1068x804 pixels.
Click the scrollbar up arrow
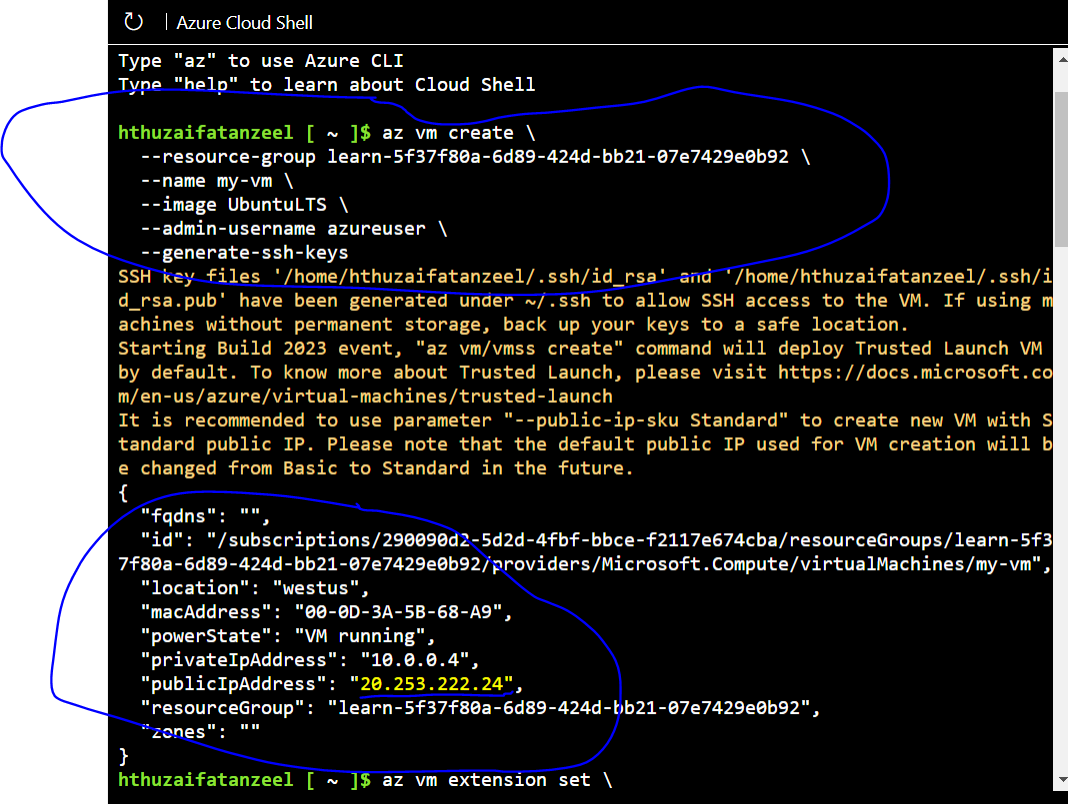click(1062, 59)
